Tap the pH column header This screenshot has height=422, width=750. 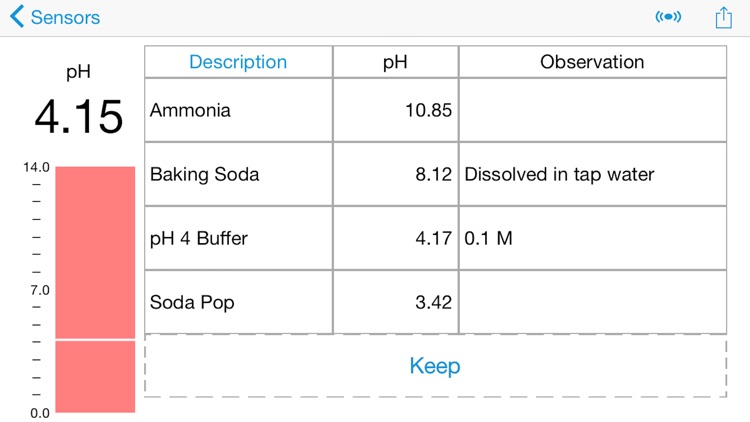(396, 62)
